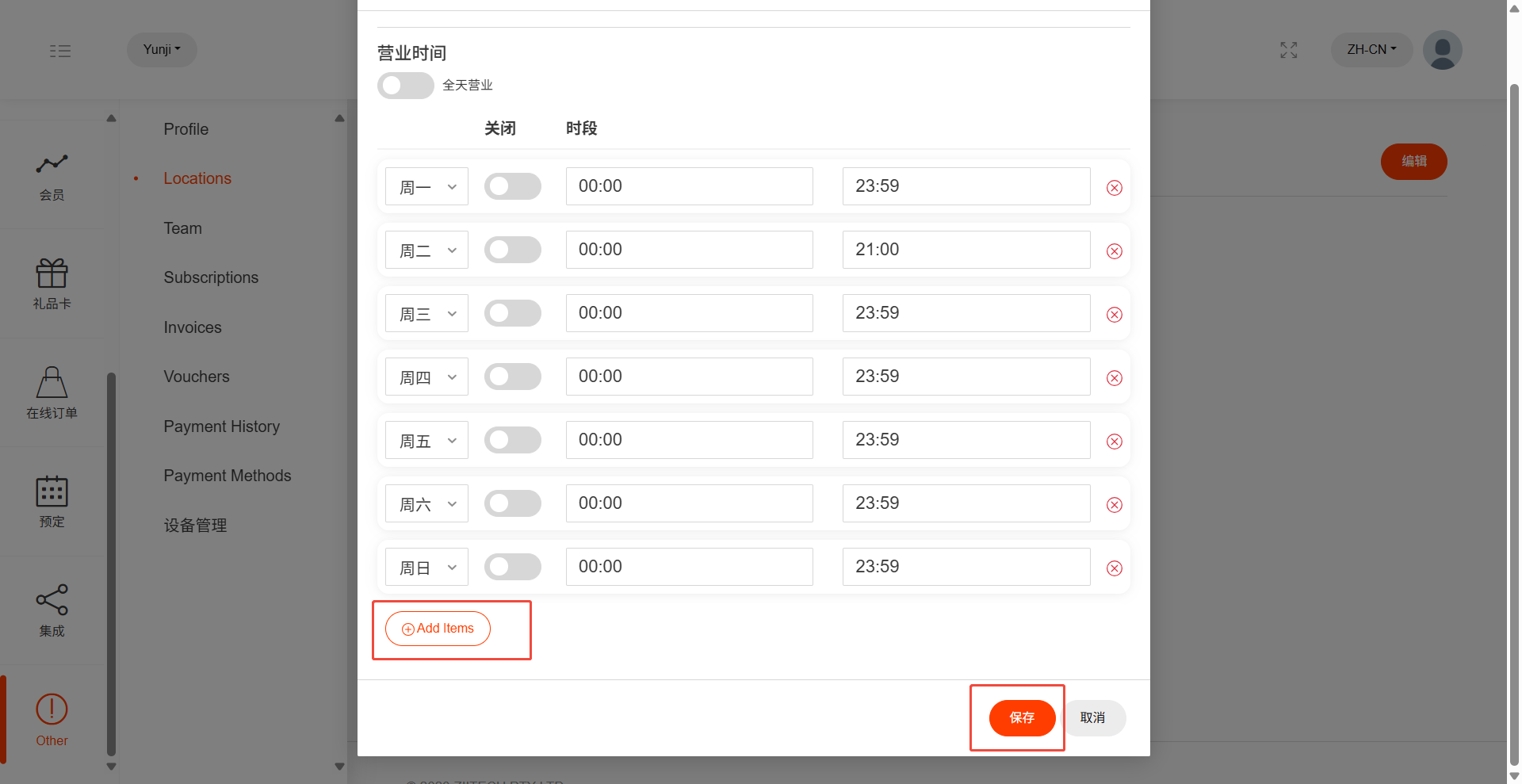Open the 周三 day dropdown
Viewport: 1522px width, 784px height.
click(x=426, y=313)
